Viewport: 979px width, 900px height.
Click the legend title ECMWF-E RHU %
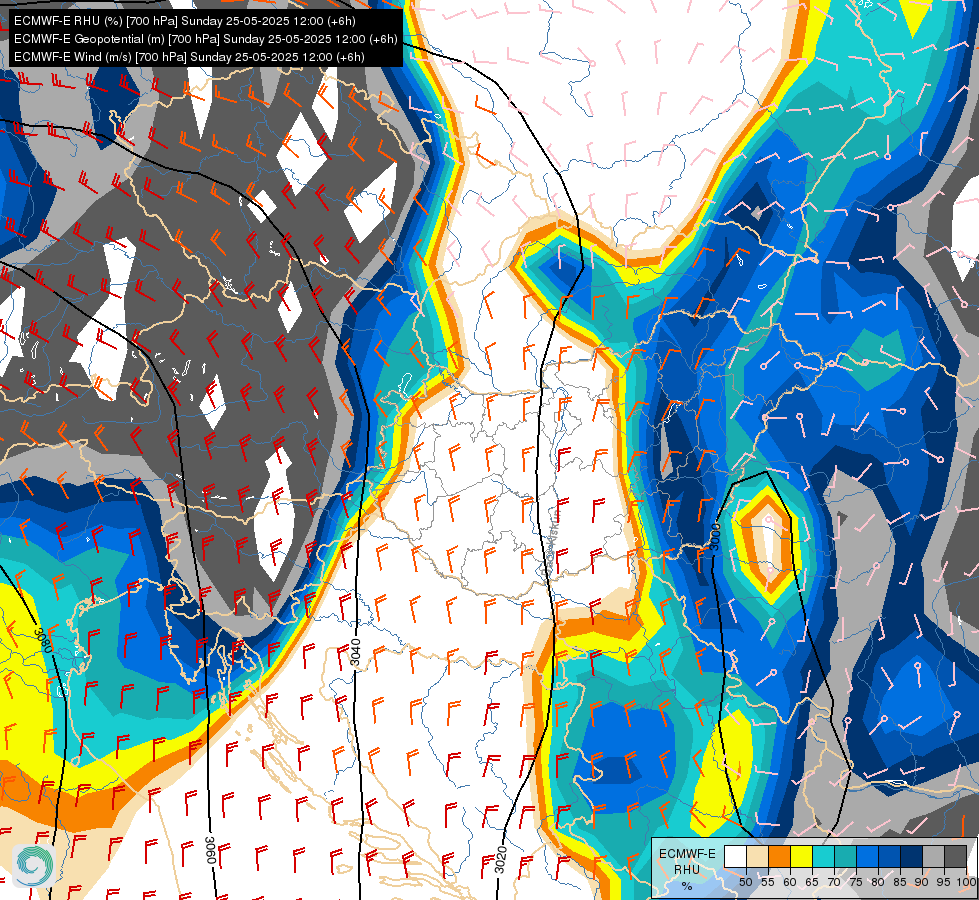(687, 869)
